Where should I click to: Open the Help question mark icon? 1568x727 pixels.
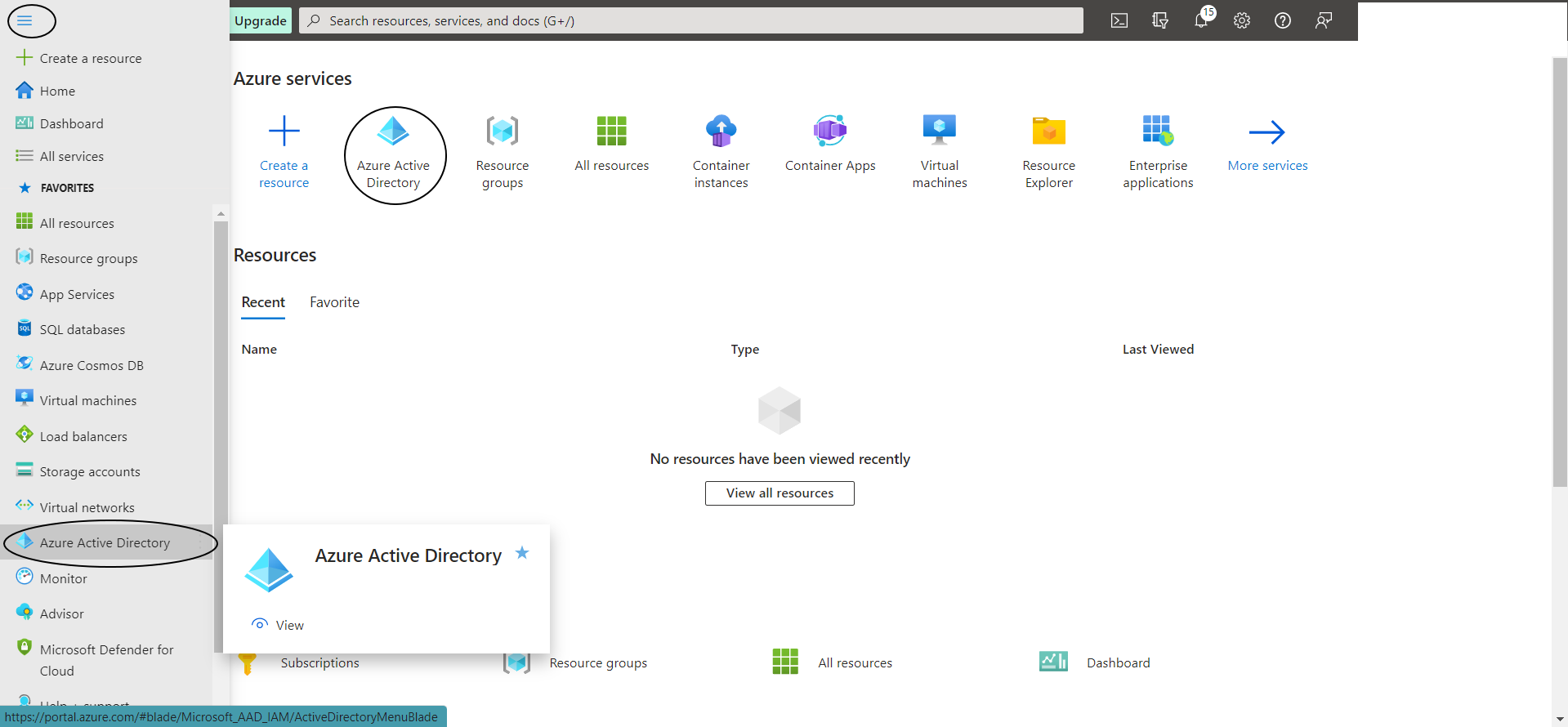point(1283,20)
